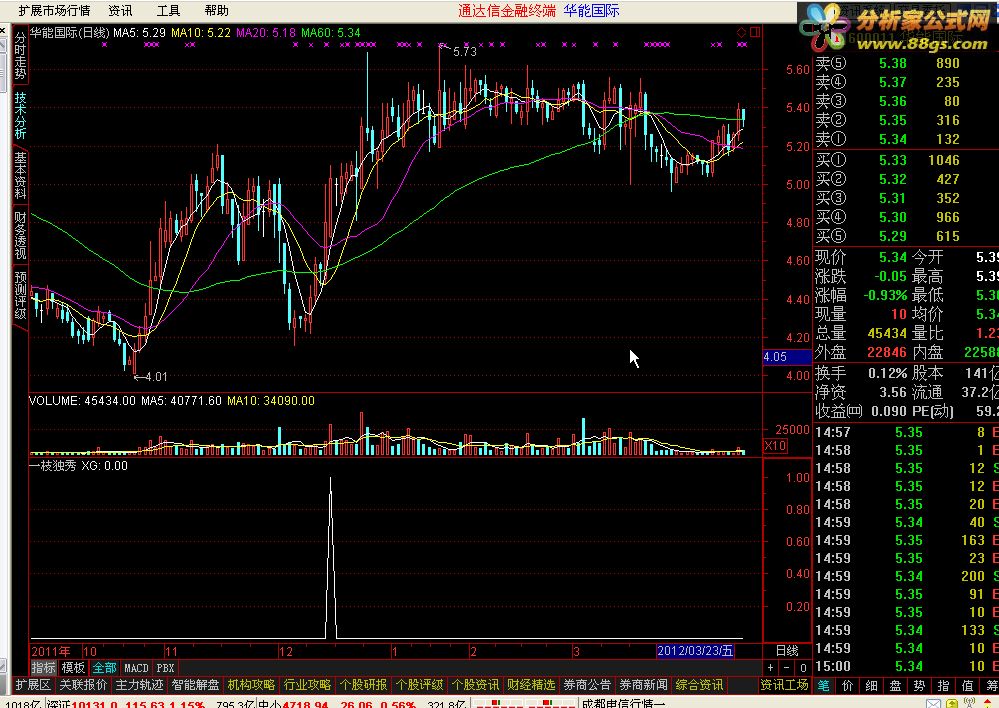Open 综合资讯 tab
Viewport: 999px width, 708px height.
tap(700, 685)
